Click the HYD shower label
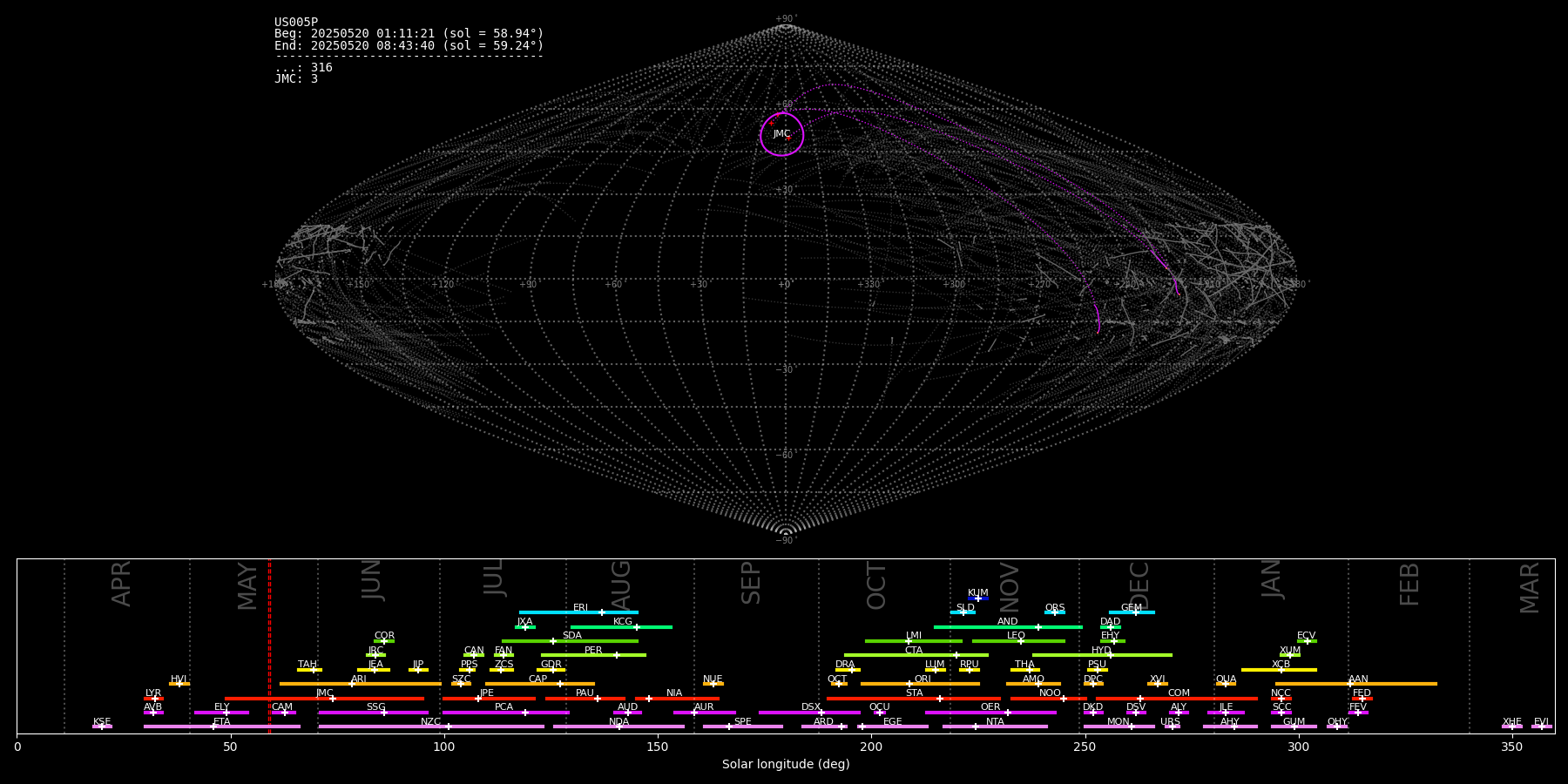 click(x=1101, y=651)
